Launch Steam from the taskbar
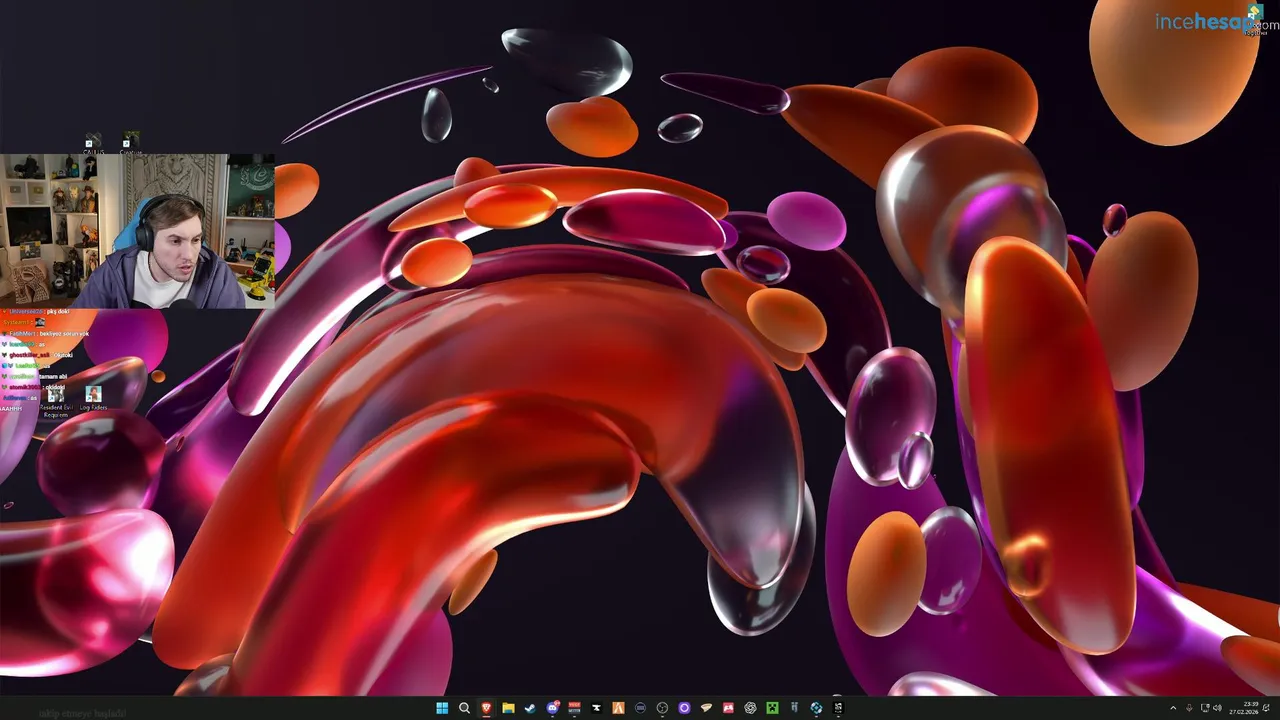This screenshot has height=720, width=1280. [x=530, y=708]
